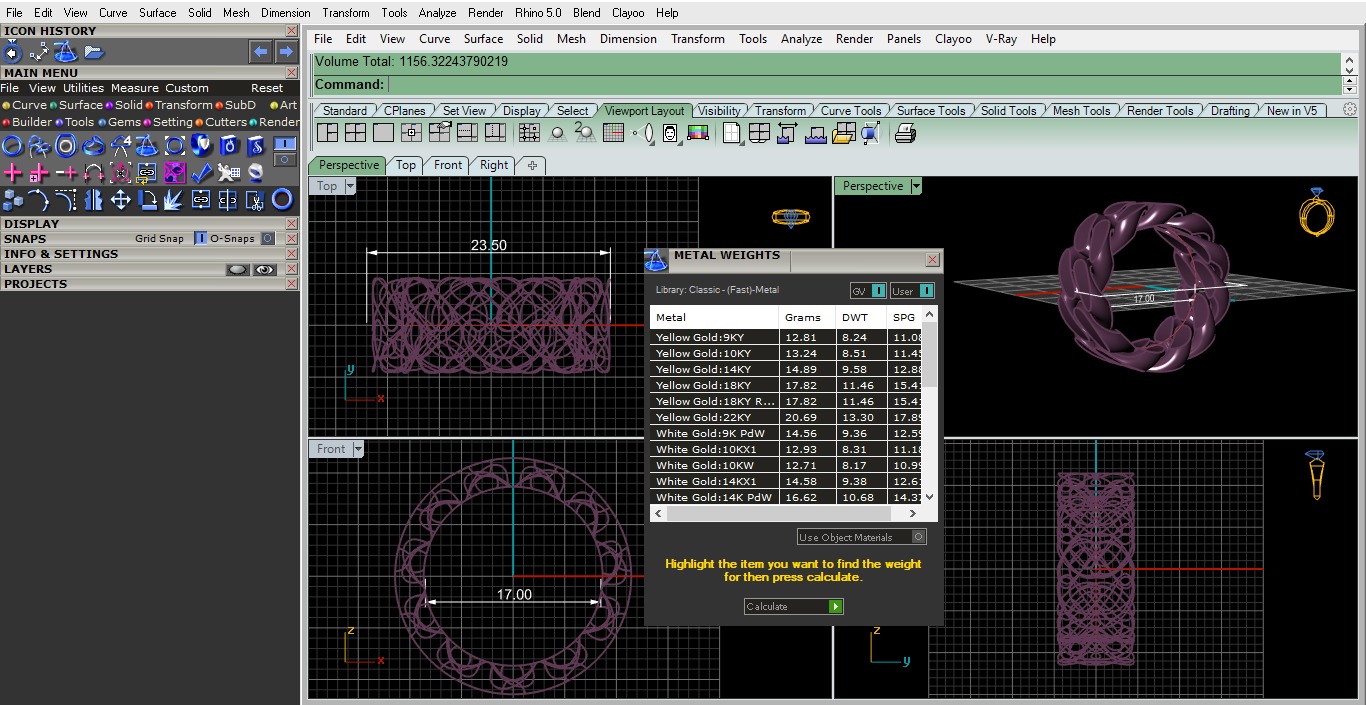Click the toolbar options gear icon
Viewport: 1366px width, 705px height.
pos(1350,110)
